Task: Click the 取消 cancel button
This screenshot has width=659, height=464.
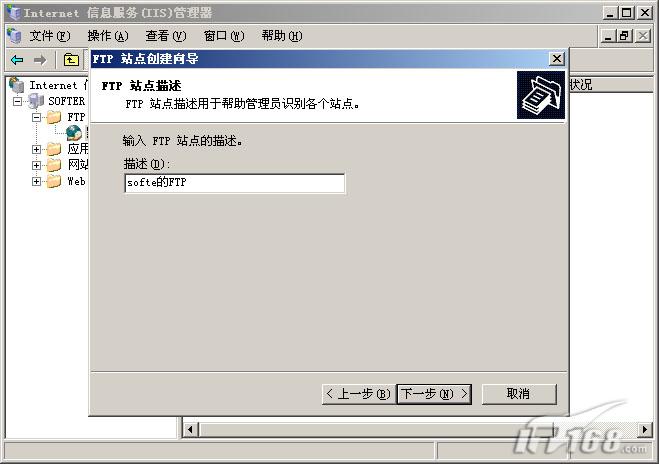Action: point(519,394)
